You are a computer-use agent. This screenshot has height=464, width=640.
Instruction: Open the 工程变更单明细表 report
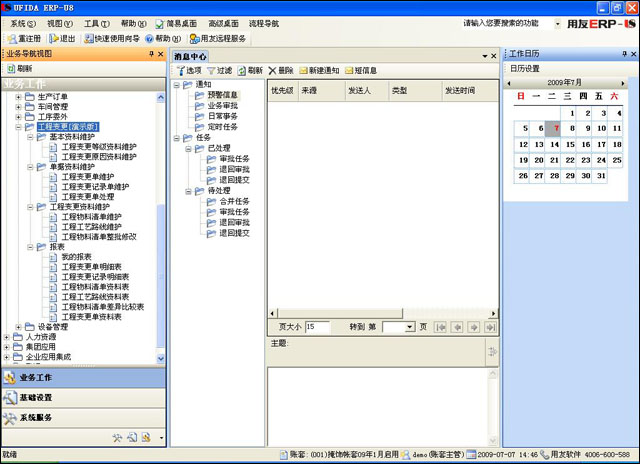(x=91, y=267)
